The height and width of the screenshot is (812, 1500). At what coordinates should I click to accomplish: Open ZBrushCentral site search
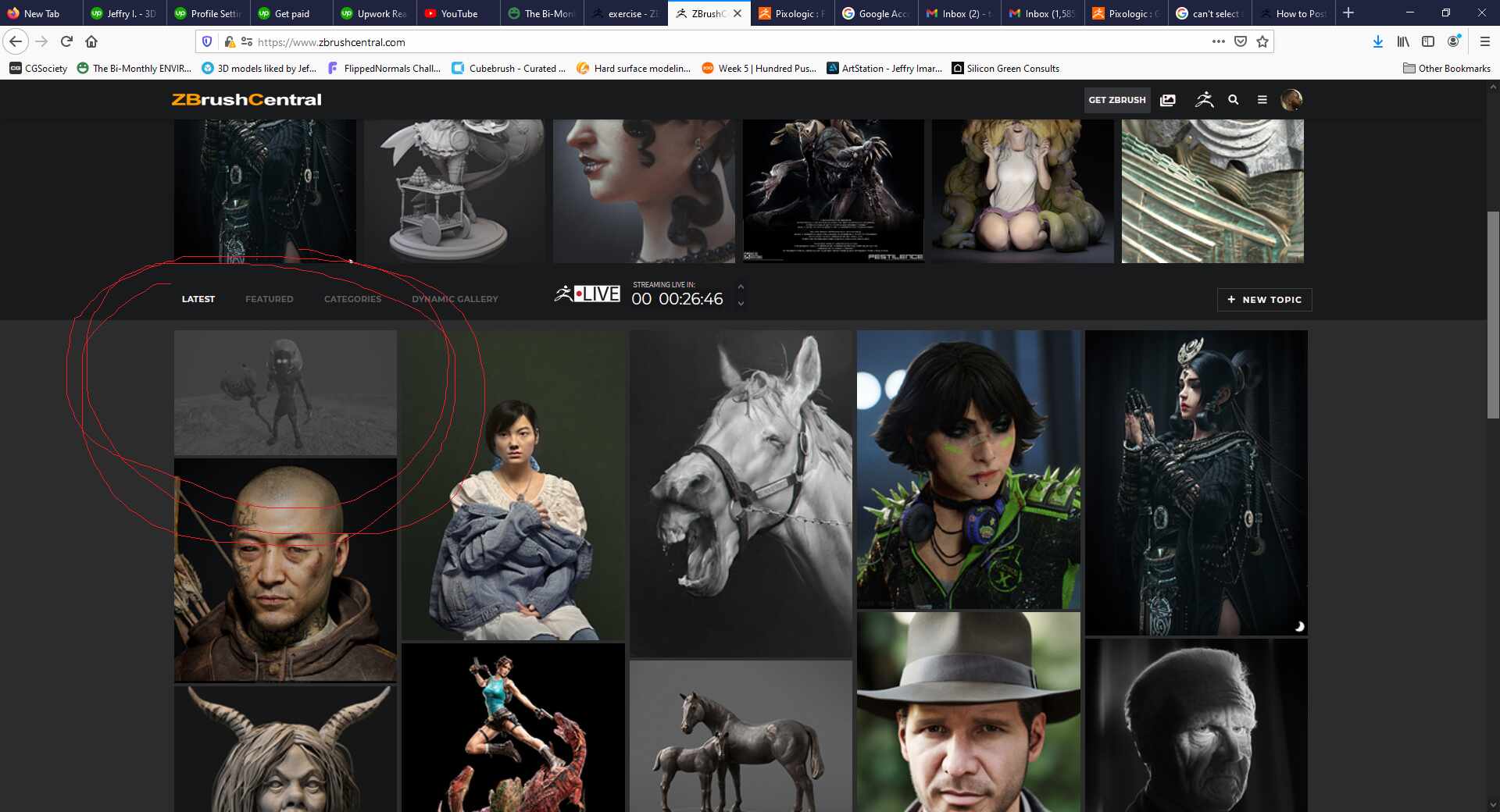click(x=1234, y=100)
